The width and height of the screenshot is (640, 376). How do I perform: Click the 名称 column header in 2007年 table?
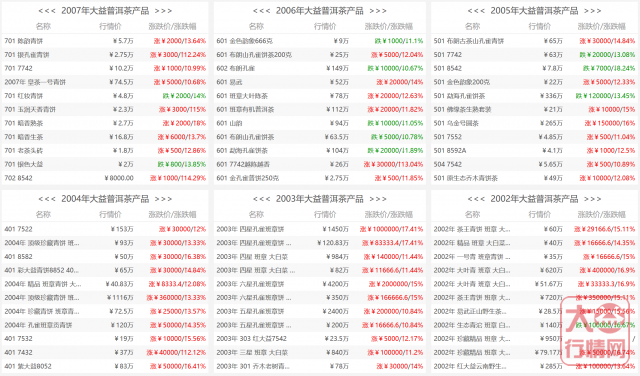(x=43, y=27)
